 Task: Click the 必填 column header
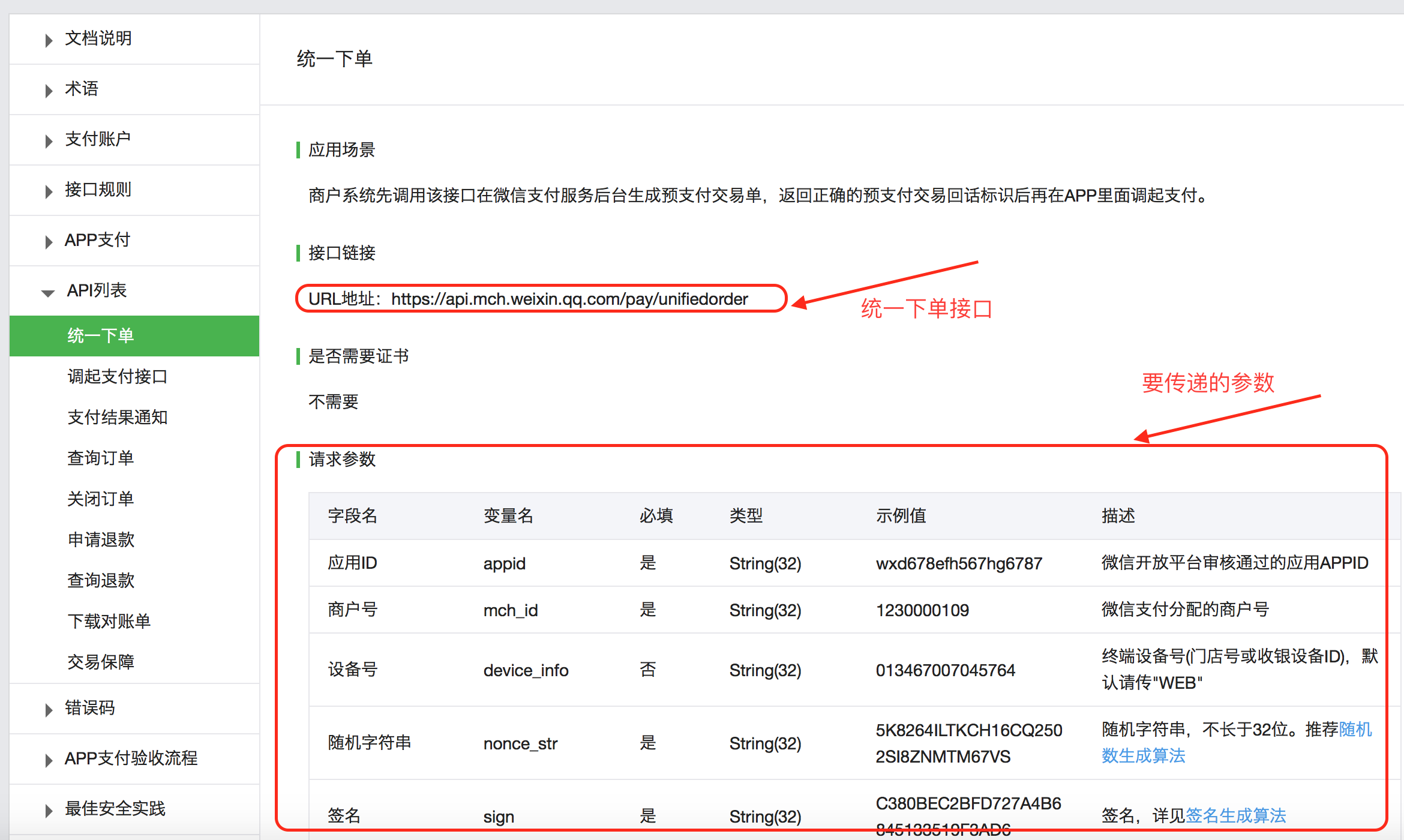pos(656,516)
